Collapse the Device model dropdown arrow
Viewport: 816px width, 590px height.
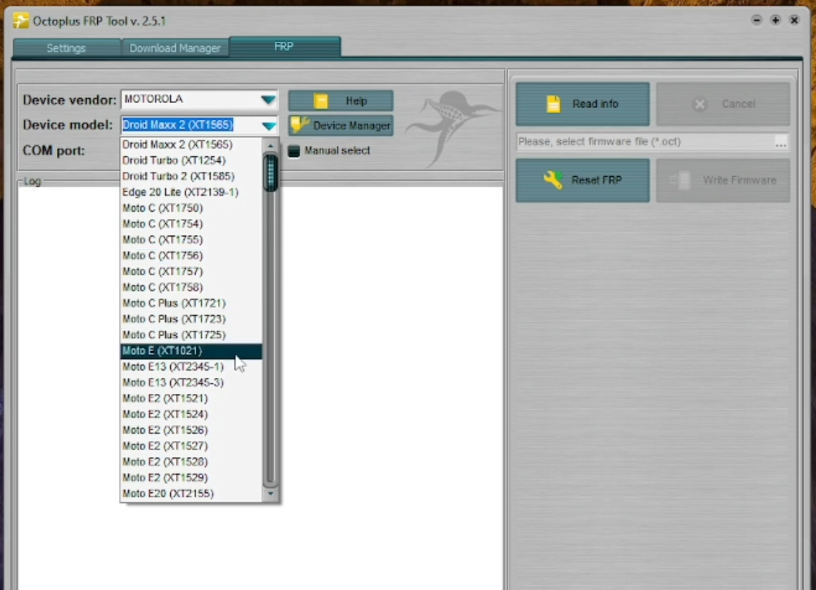click(x=269, y=125)
